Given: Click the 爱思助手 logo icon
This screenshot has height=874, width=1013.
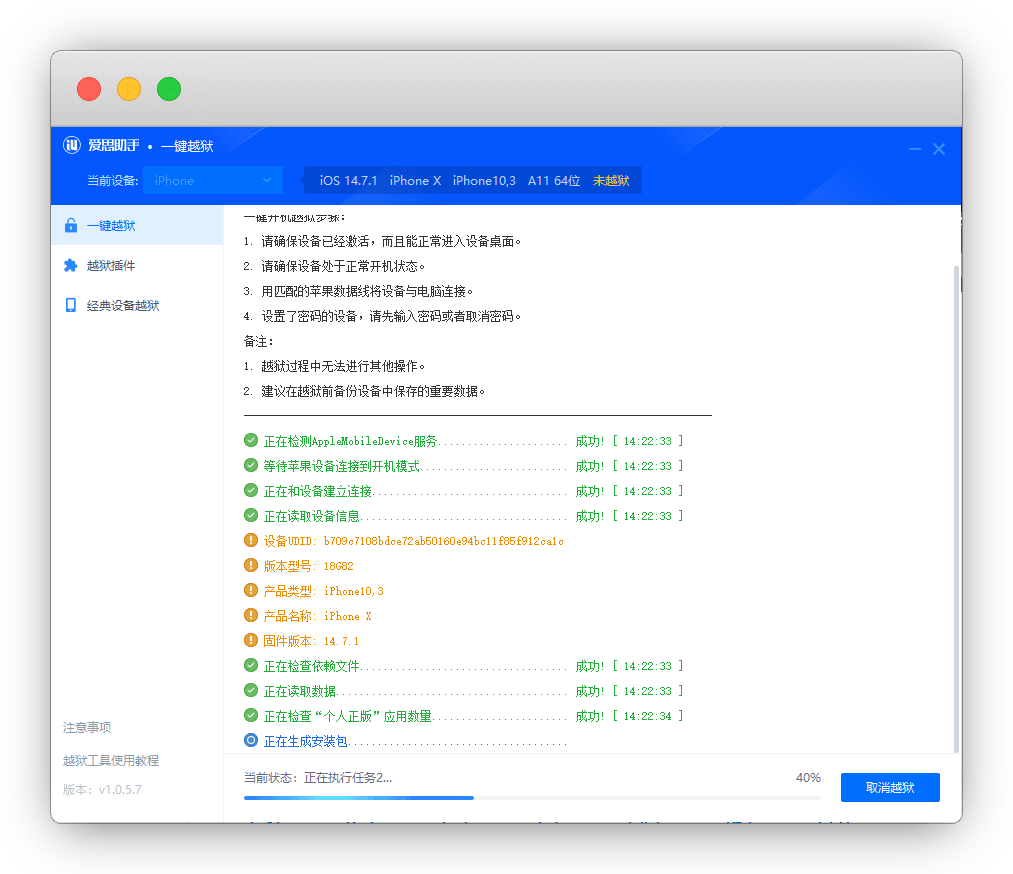Looking at the screenshot, I should click(x=72, y=145).
